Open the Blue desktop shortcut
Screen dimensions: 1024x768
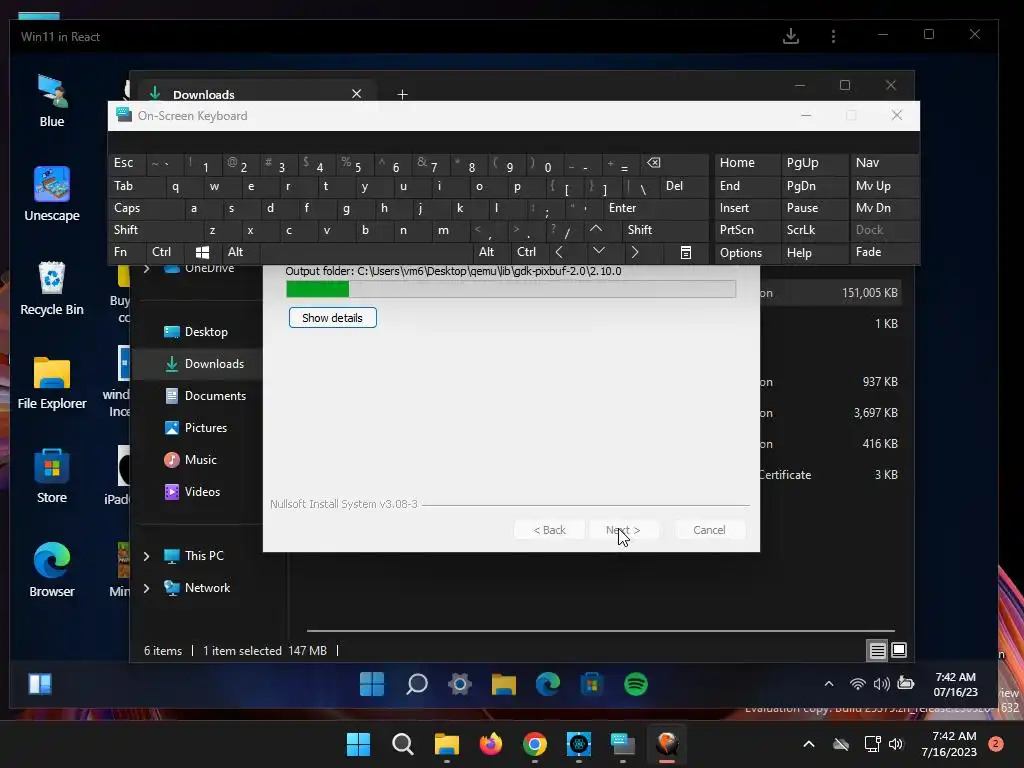point(52,100)
